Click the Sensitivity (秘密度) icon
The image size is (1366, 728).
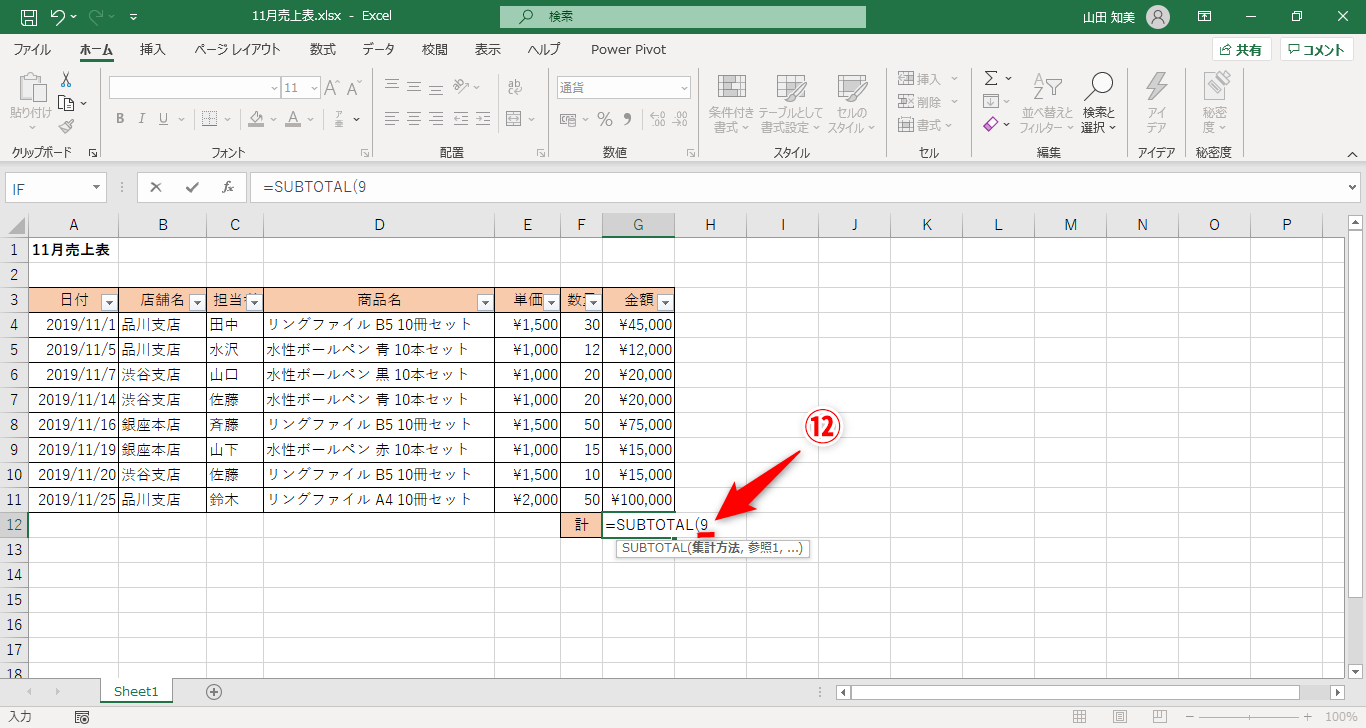(x=1215, y=87)
